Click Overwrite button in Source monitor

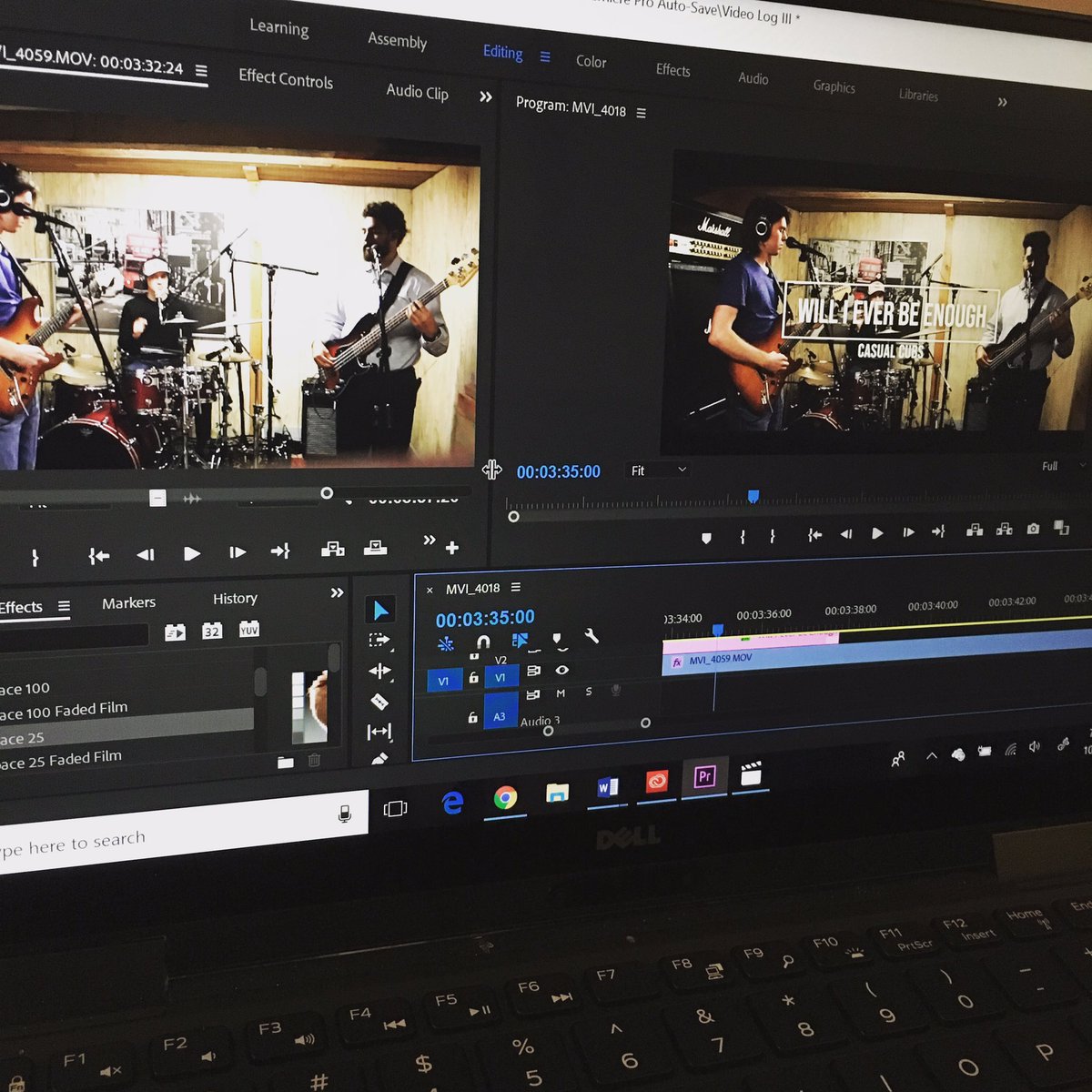375,547
